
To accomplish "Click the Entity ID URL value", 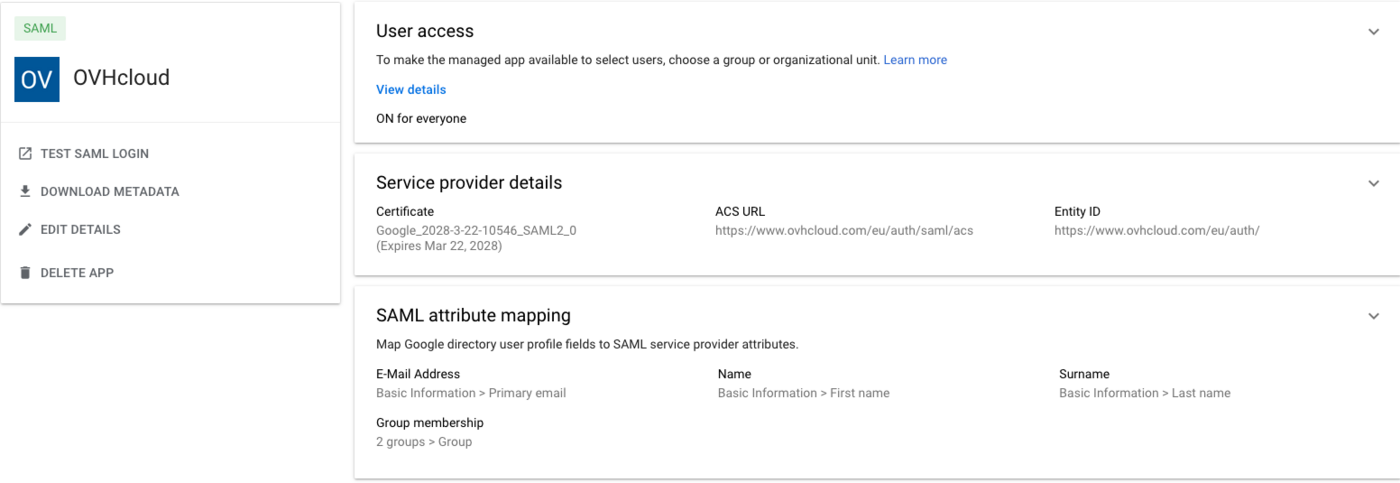I will point(1157,231).
